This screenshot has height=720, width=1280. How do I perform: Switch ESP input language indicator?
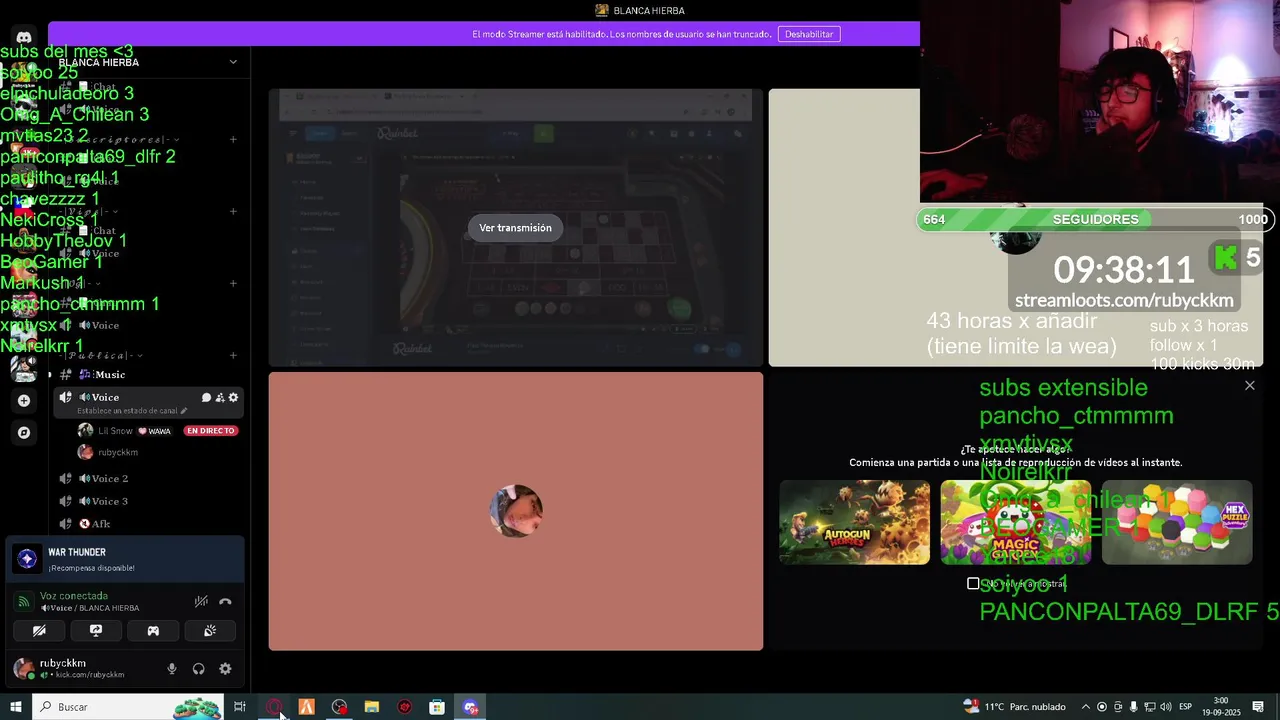pyautogui.click(x=1185, y=707)
